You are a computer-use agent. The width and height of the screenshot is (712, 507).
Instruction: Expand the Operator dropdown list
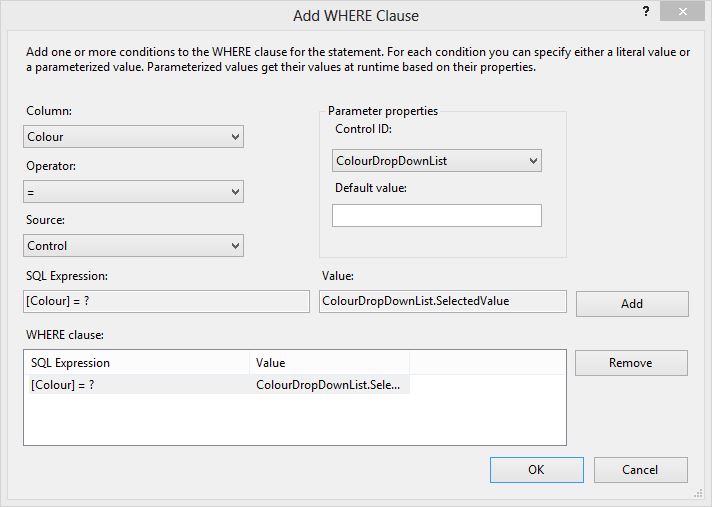tap(134, 192)
